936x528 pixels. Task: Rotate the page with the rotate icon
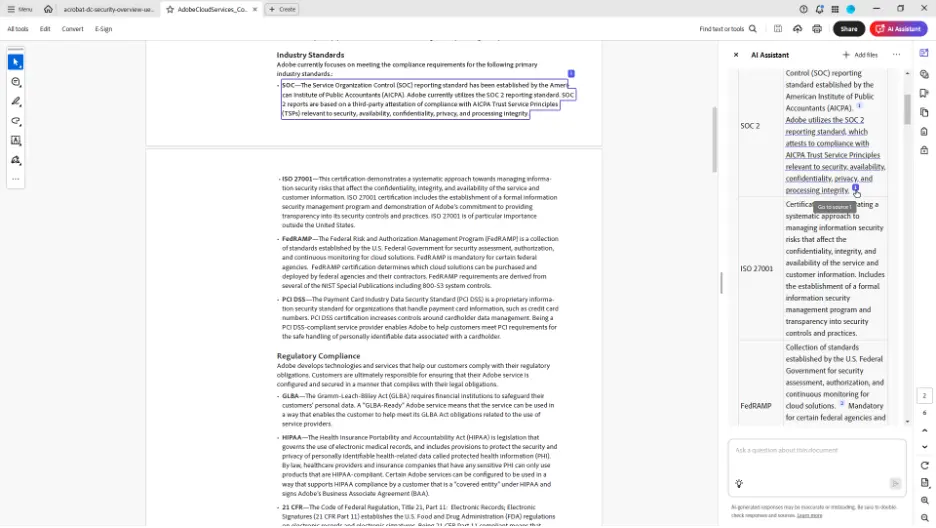925,465
